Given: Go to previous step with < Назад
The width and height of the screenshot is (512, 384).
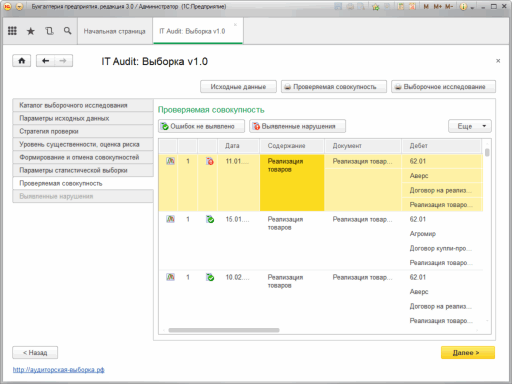Looking at the screenshot, I should 35,353.
